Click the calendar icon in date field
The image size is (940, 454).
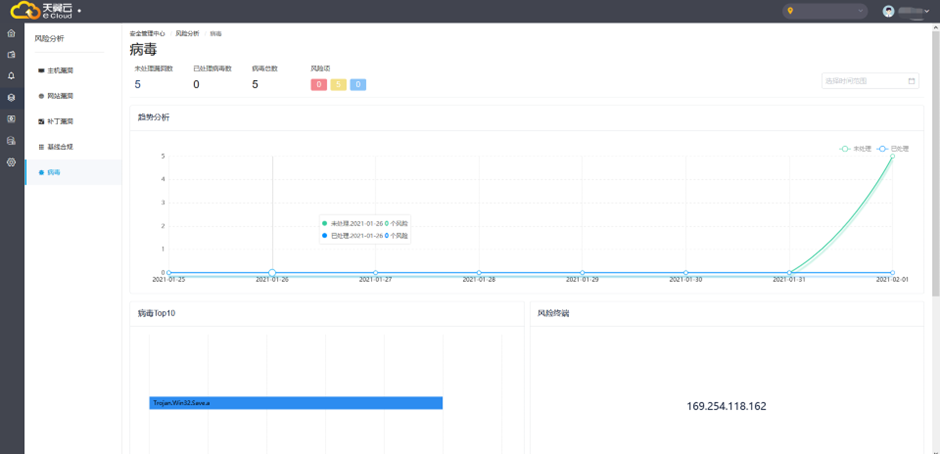point(911,81)
